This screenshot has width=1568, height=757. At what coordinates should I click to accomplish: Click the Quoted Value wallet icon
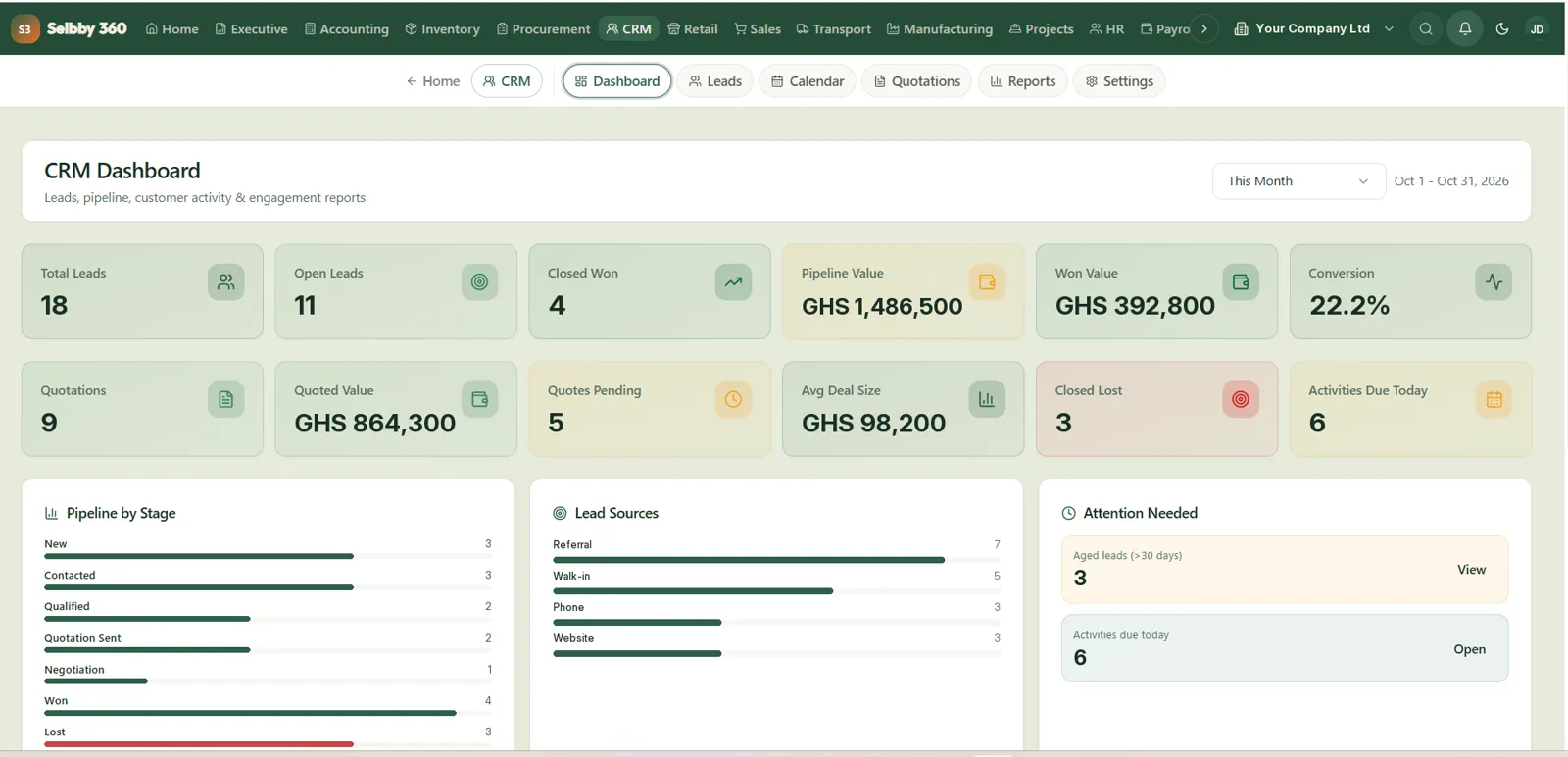point(480,399)
